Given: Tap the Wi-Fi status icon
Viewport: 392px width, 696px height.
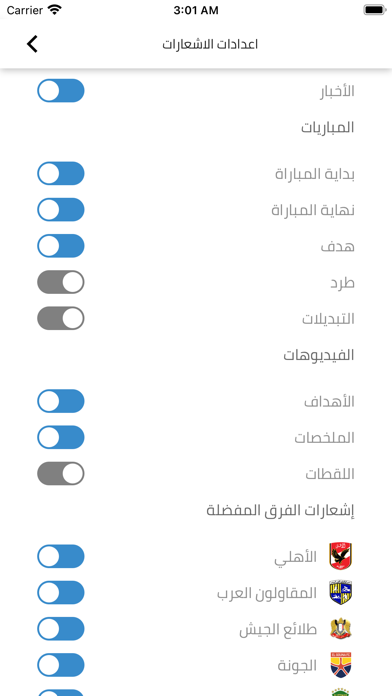Looking at the screenshot, I should click(55, 10).
